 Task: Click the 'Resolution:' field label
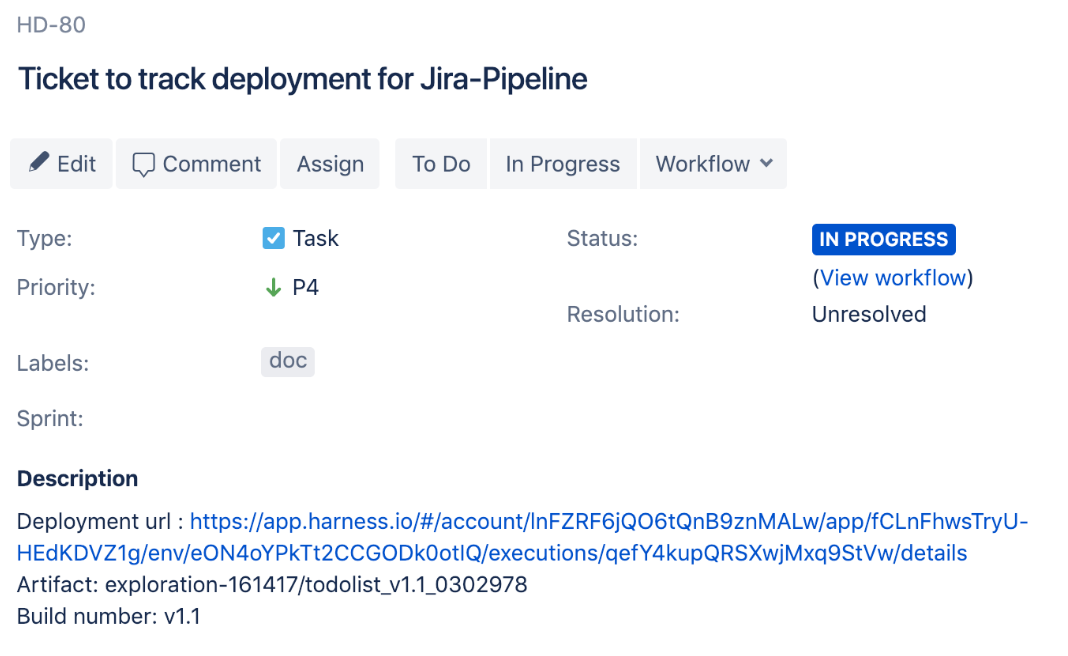tap(623, 314)
